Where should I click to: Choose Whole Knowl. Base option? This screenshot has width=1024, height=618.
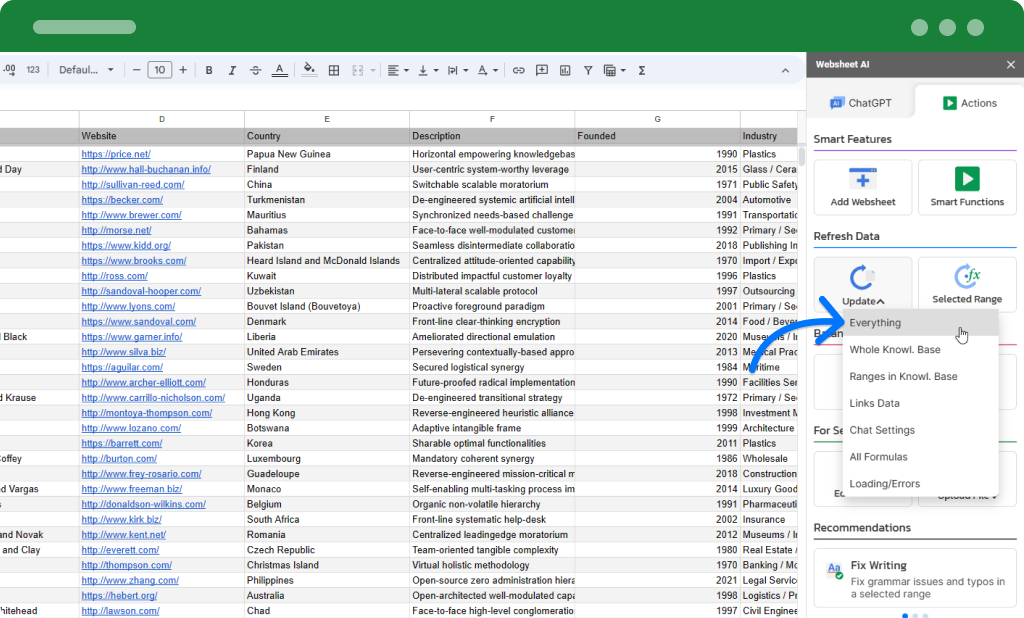coord(894,350)
